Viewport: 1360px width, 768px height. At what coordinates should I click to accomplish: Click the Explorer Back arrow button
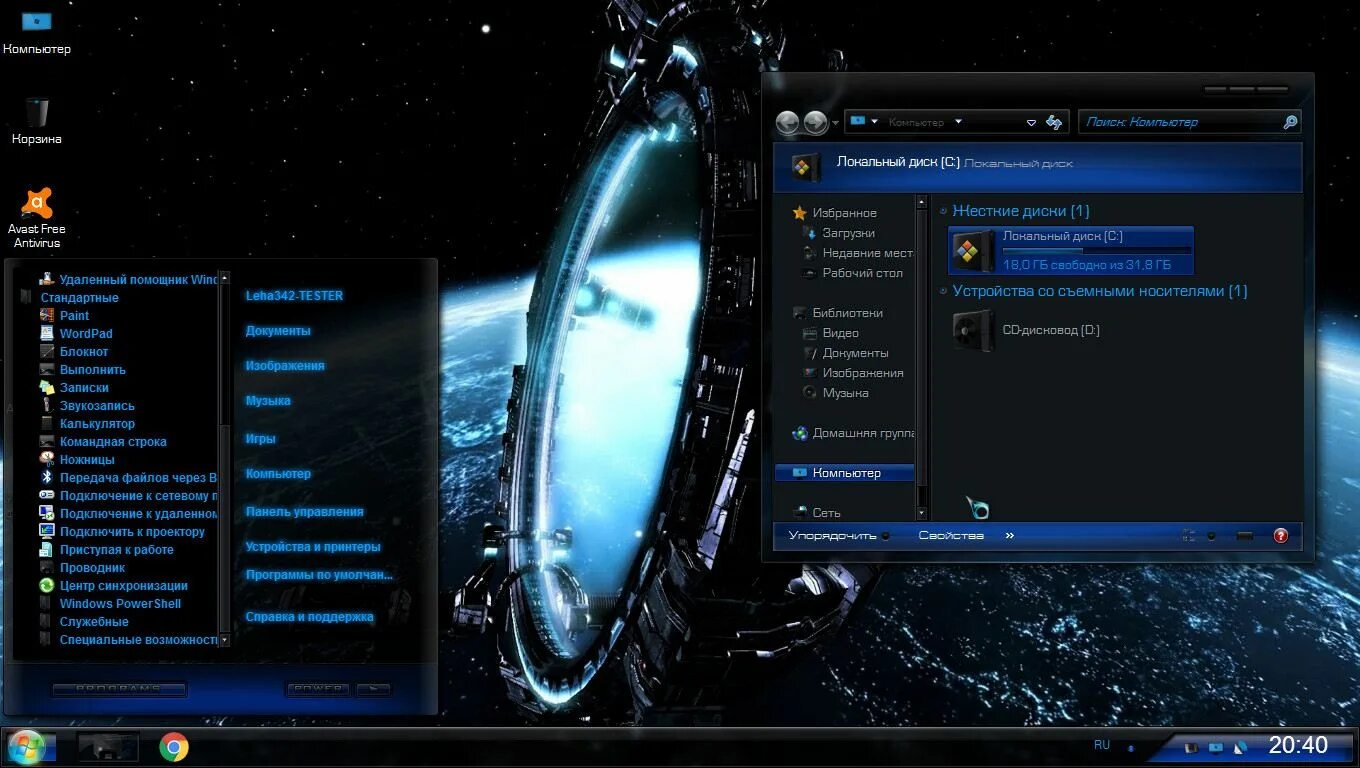pos(788,122)
